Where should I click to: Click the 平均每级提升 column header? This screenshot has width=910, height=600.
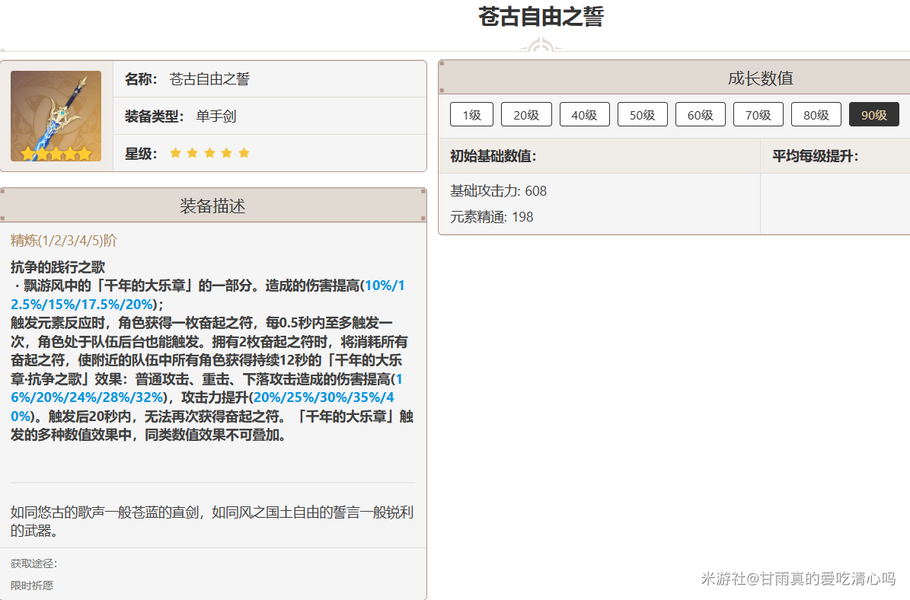(815, 156)
